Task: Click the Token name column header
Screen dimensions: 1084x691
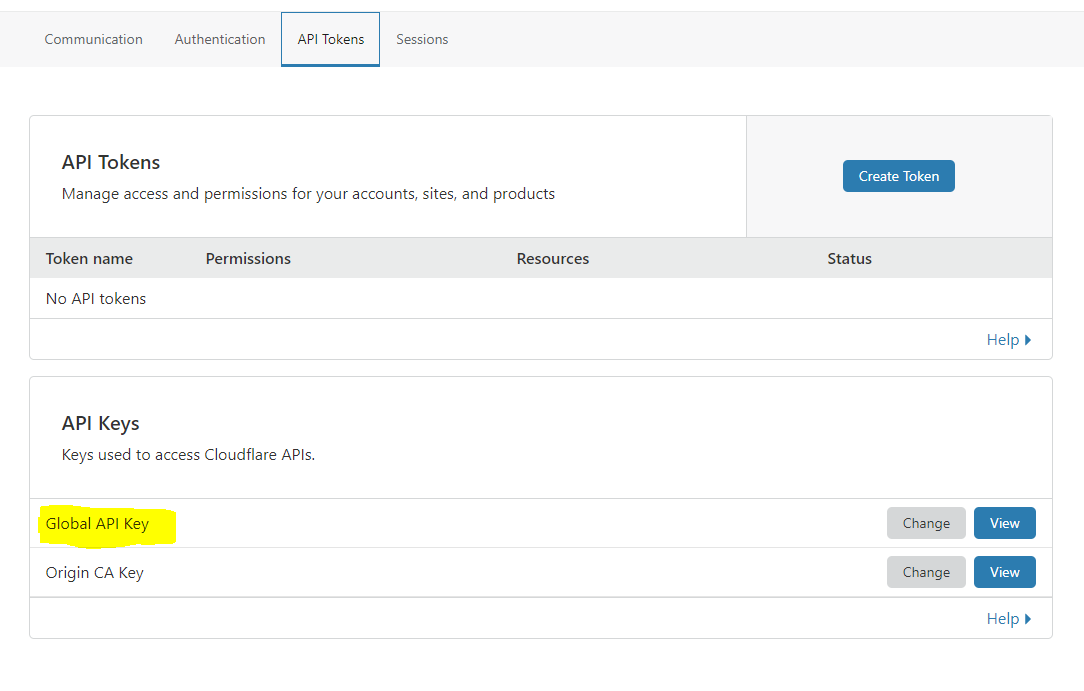Action: [x=89, y=258]
